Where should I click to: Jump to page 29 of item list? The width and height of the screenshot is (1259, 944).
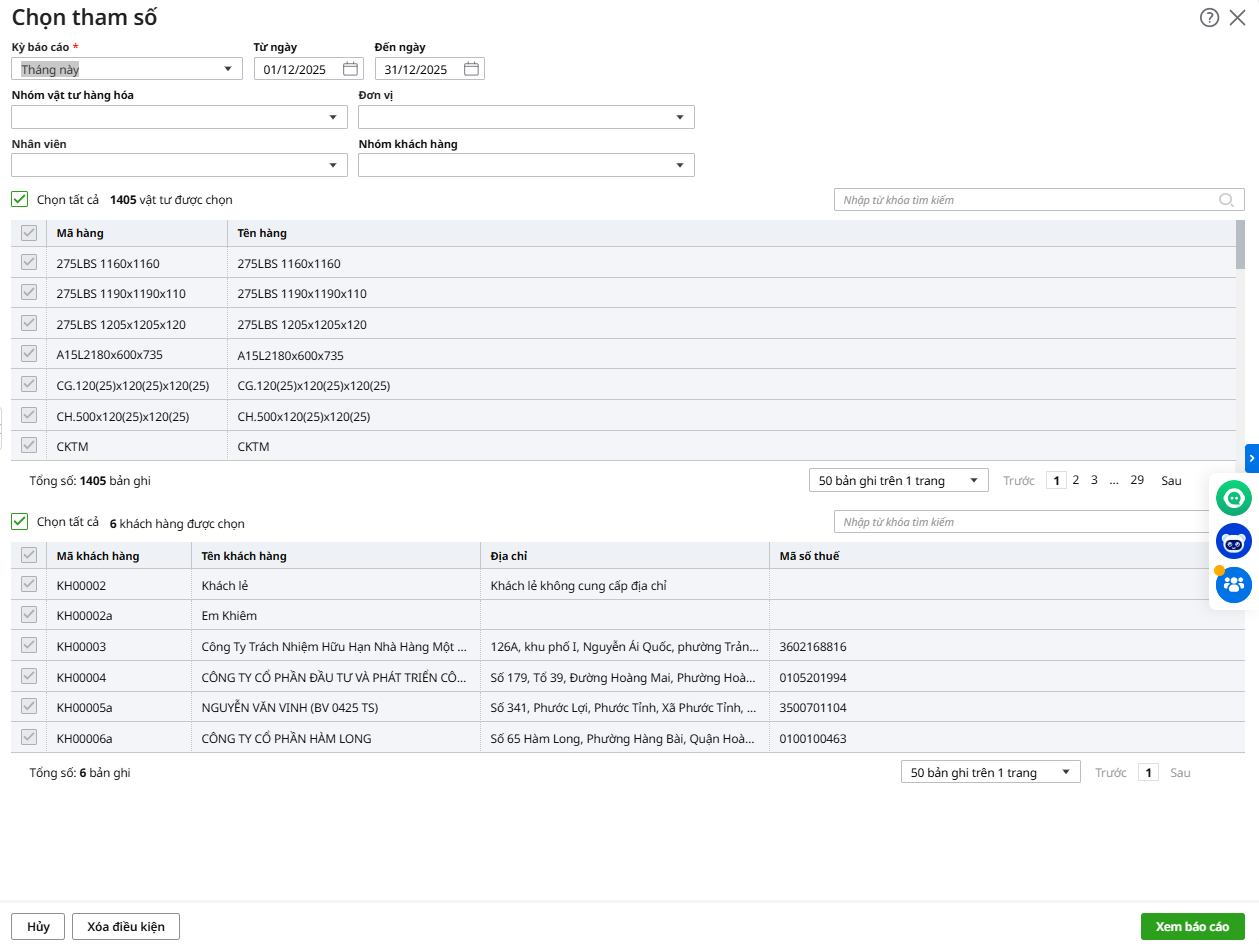[1137, 480]
